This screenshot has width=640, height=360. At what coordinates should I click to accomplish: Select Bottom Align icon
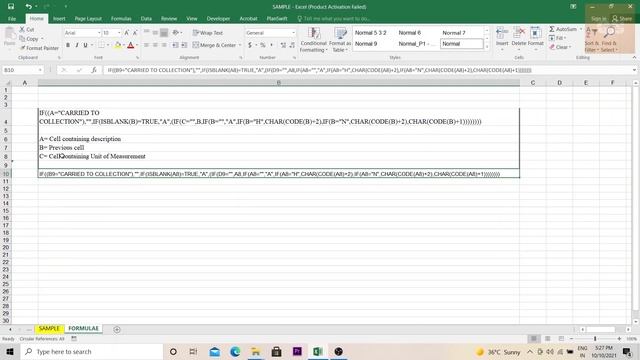164,33
